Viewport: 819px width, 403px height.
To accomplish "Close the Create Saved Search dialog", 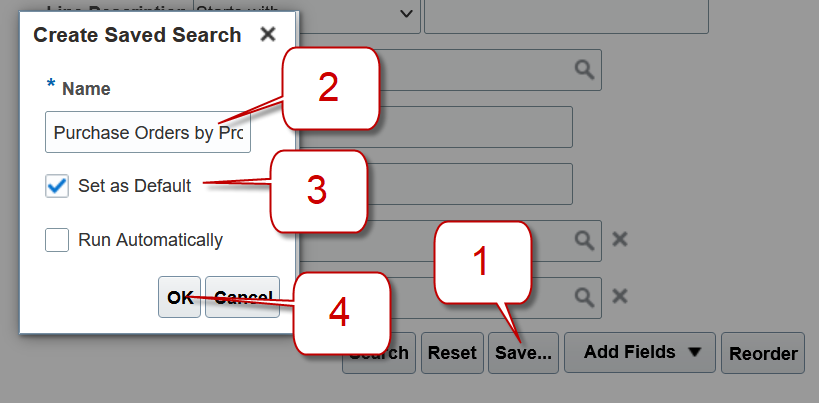I will click(x=267, y=35).
